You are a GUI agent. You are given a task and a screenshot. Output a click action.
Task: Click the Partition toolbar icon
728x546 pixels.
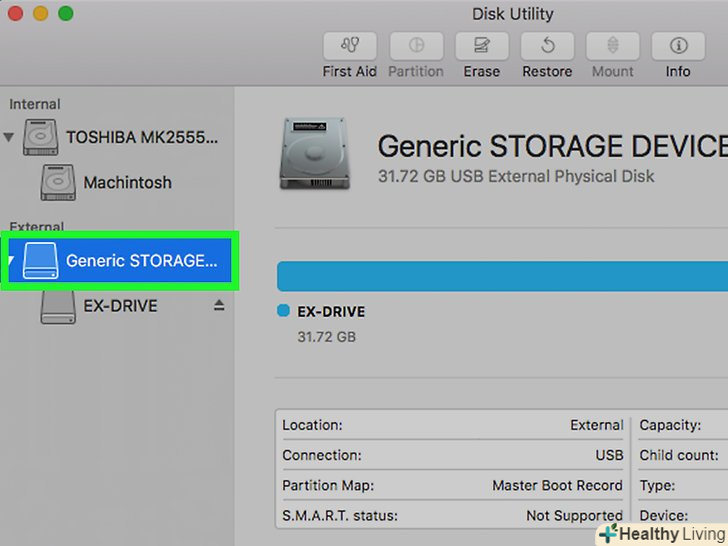pos(416,46)
